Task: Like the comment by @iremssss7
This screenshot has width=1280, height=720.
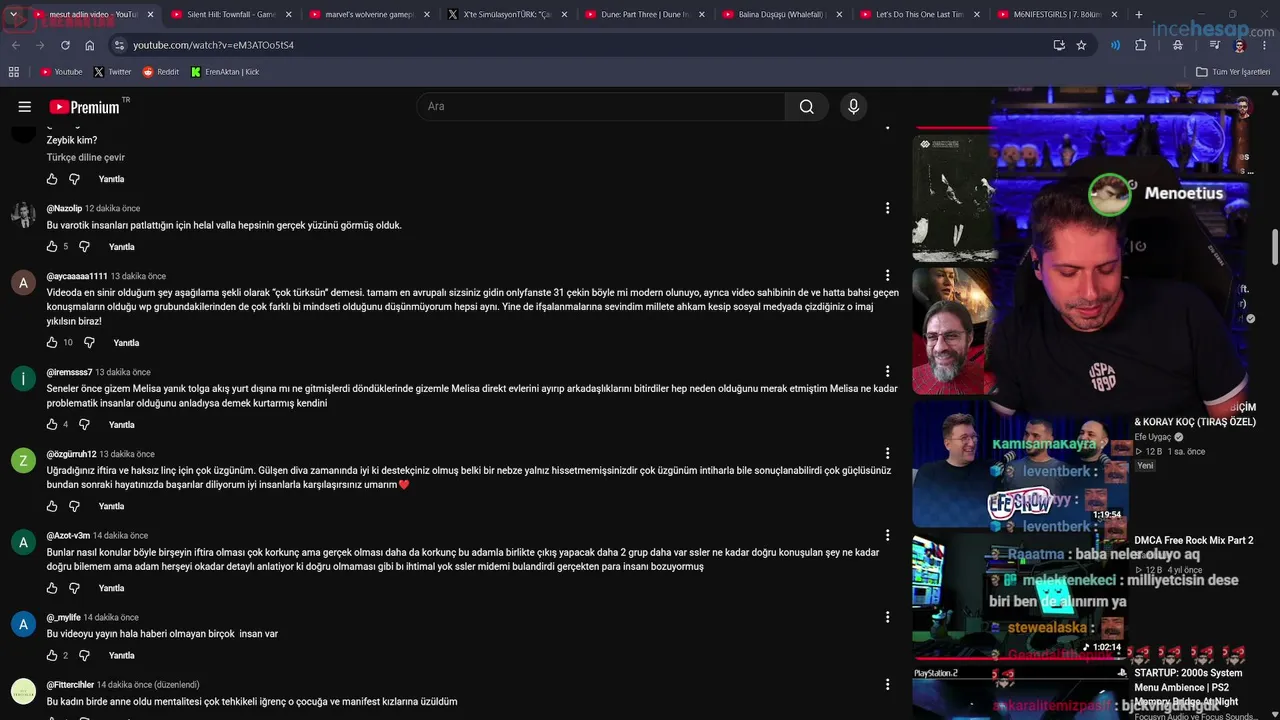Action: 52,425
